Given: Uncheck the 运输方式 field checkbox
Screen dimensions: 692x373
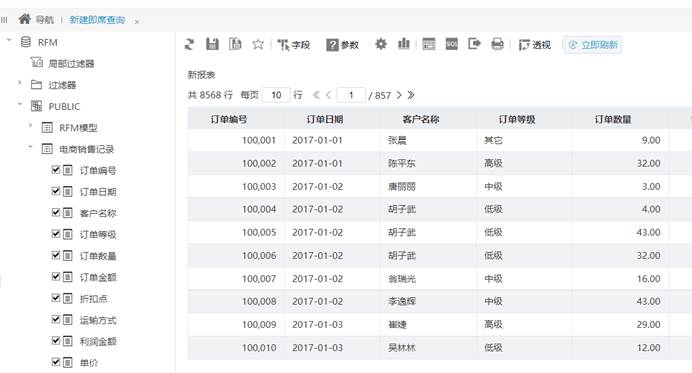Looking at the screenshot, I should click(56, 319).
